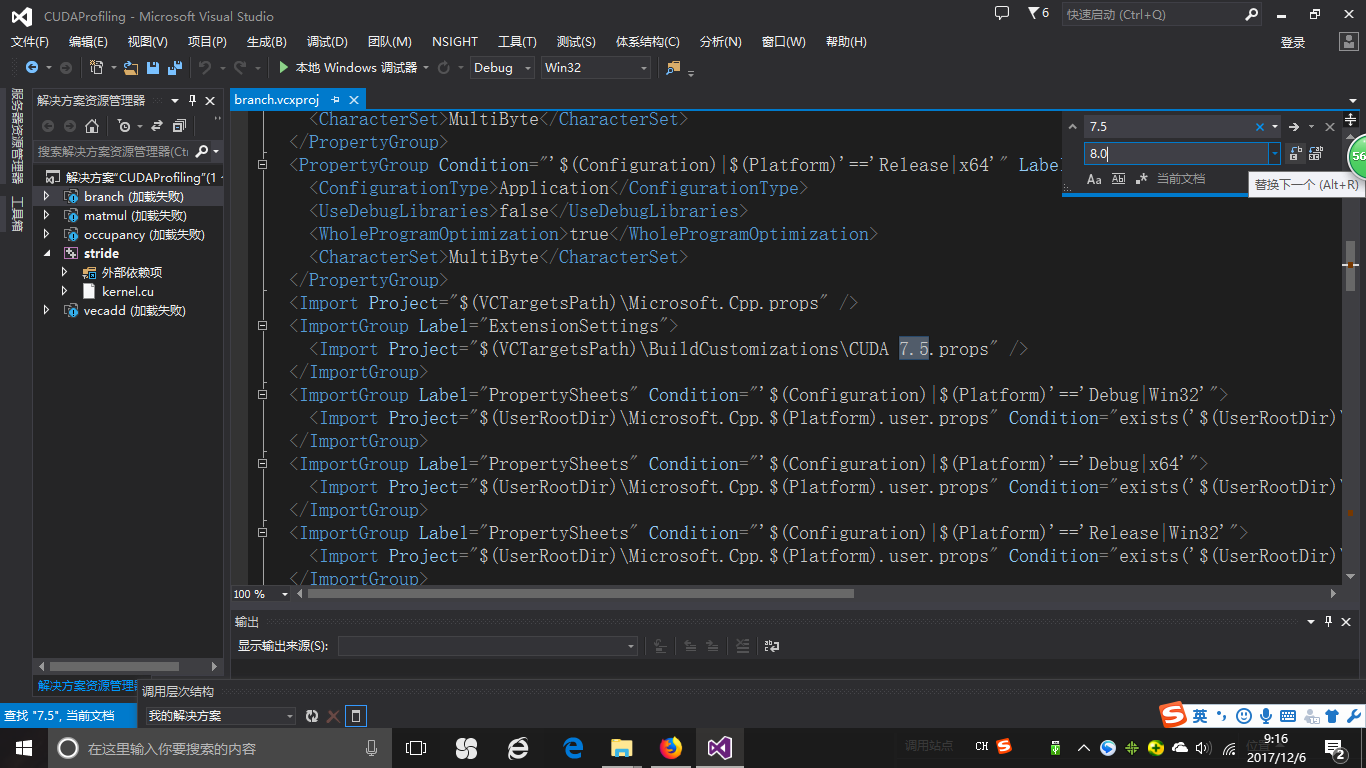
Task: Start the 本地 Windows 调试器 debugger
Action: pos(347,68)
